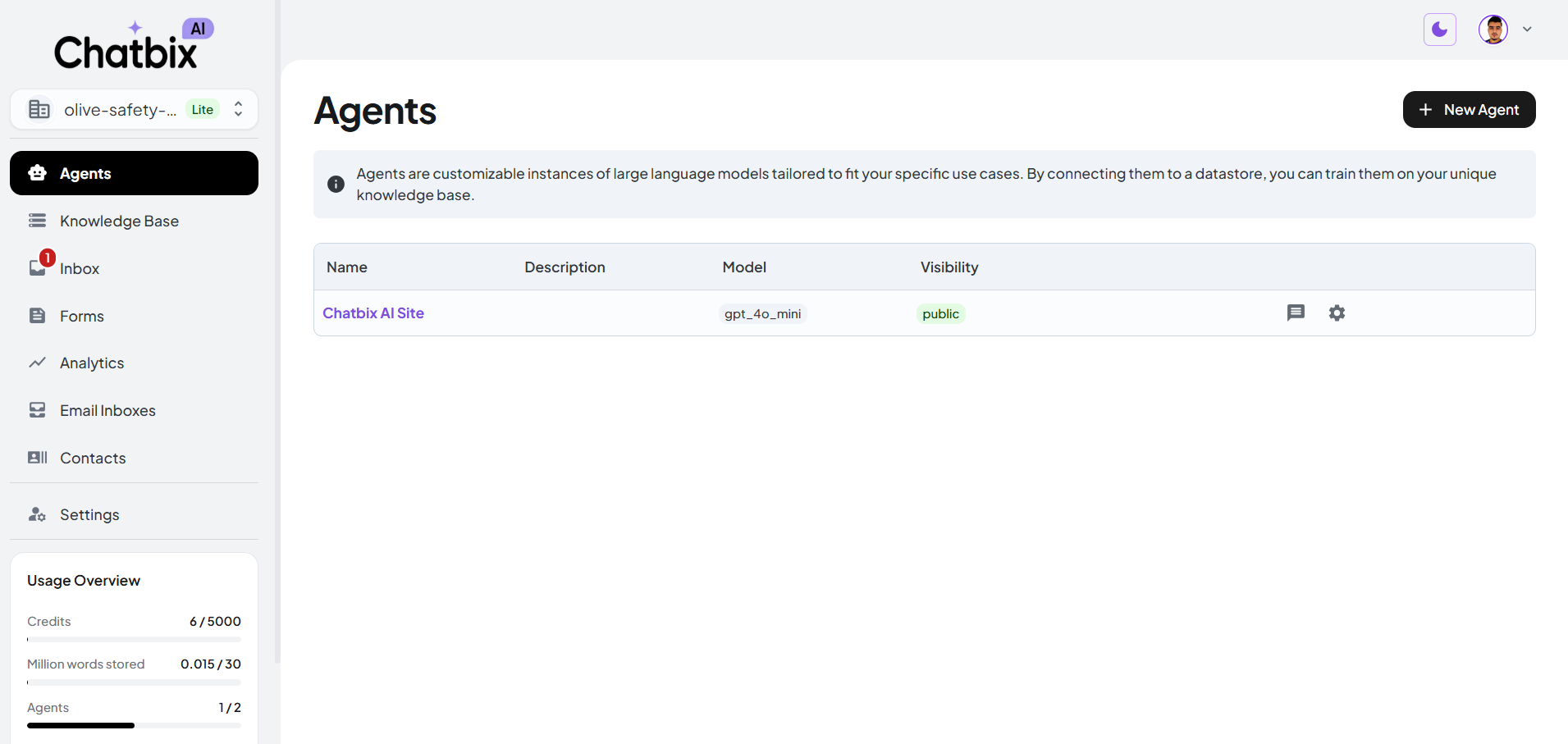The width and height of the screenshot is (1568, 744).
Task: Select the Agents sidebar item
Action: coord(134,173)
